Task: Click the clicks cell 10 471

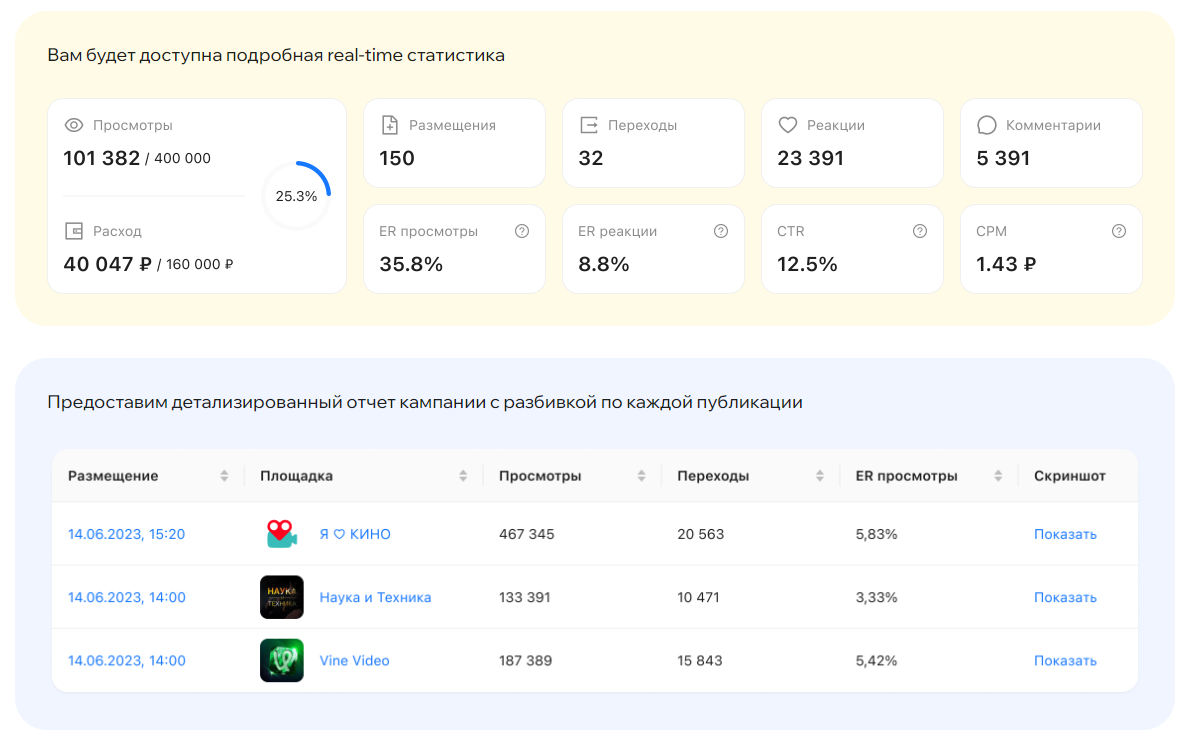Action: (x=698, y=597)
